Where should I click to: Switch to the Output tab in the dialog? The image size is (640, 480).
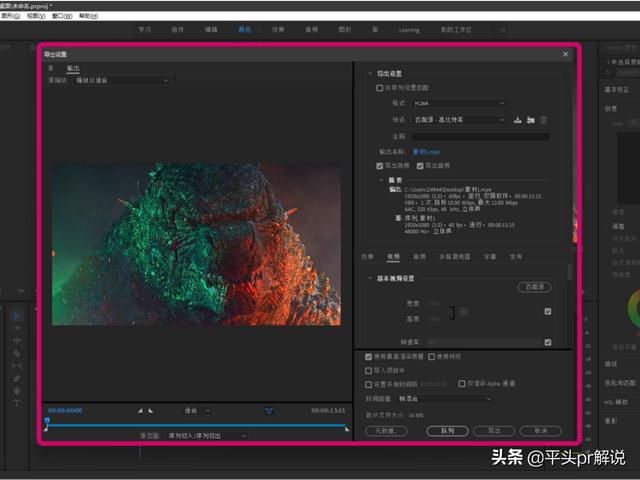[x=73, y=68]
